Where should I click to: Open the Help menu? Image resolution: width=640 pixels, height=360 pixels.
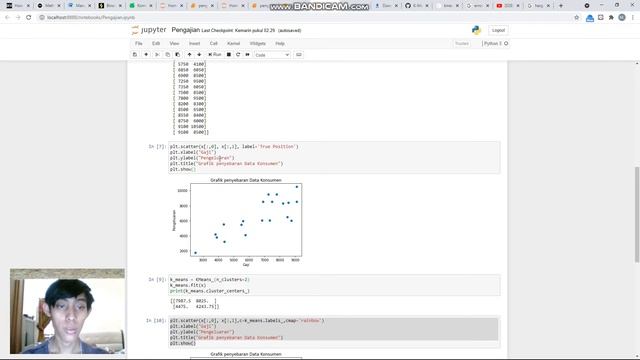[280, 43]
